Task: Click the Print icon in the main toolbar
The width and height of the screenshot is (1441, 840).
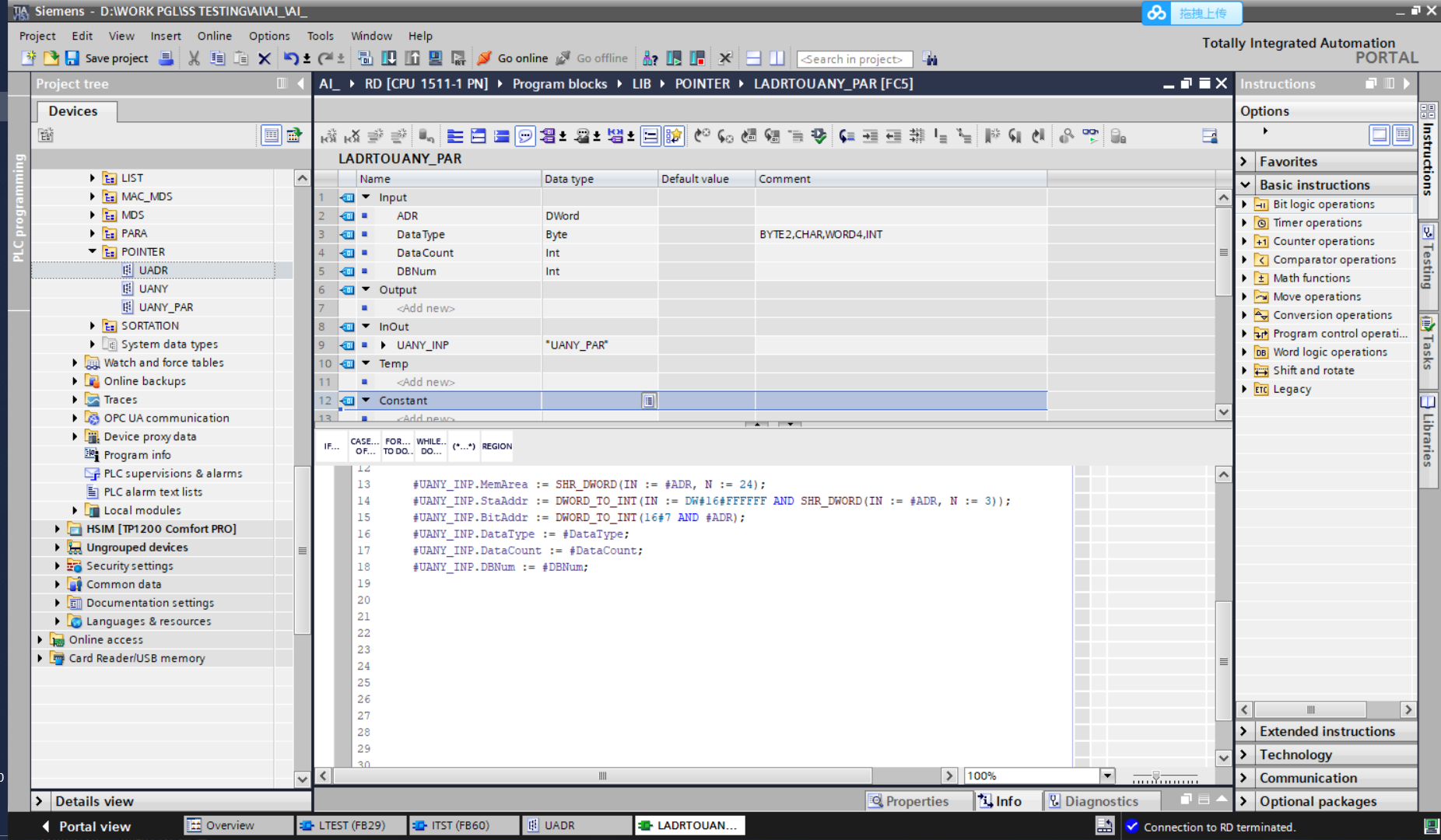Action: point(166,58)
